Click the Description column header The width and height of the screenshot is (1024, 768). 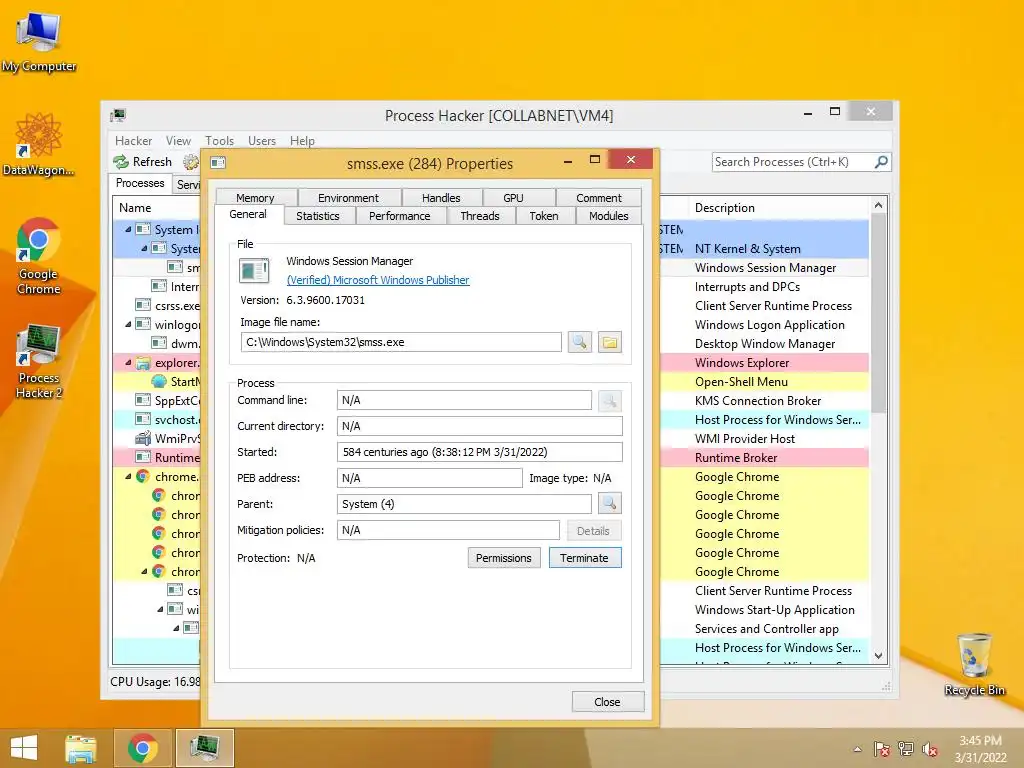pos(725,208)
